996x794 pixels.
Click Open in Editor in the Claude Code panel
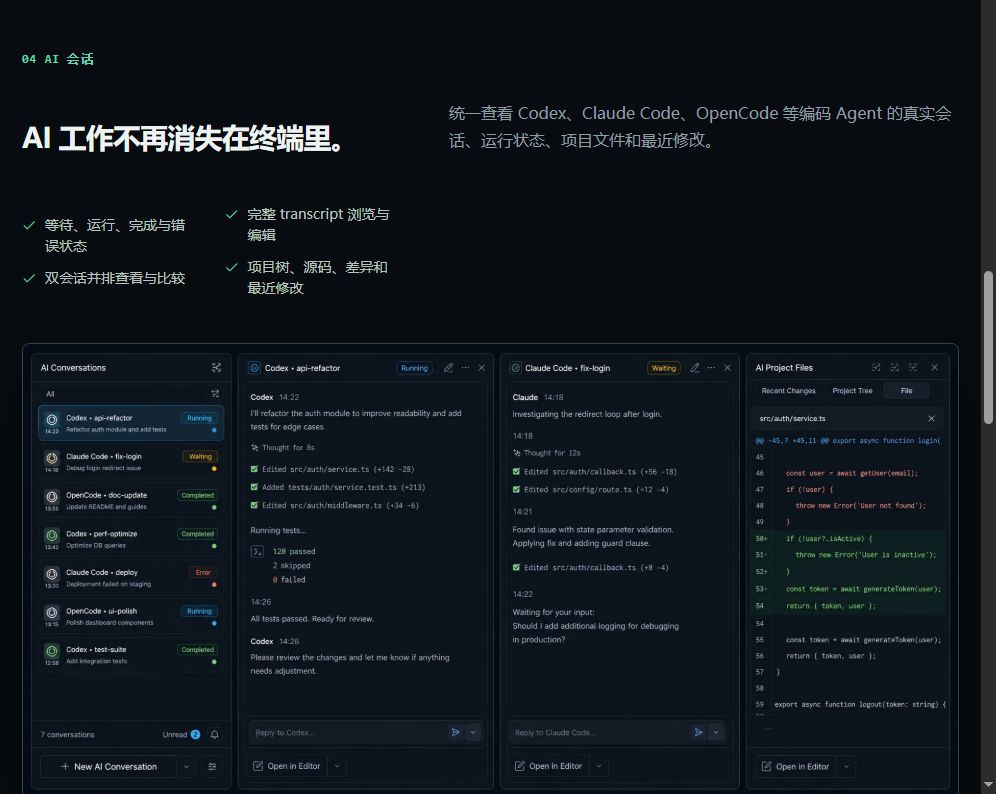pos(549,766)
